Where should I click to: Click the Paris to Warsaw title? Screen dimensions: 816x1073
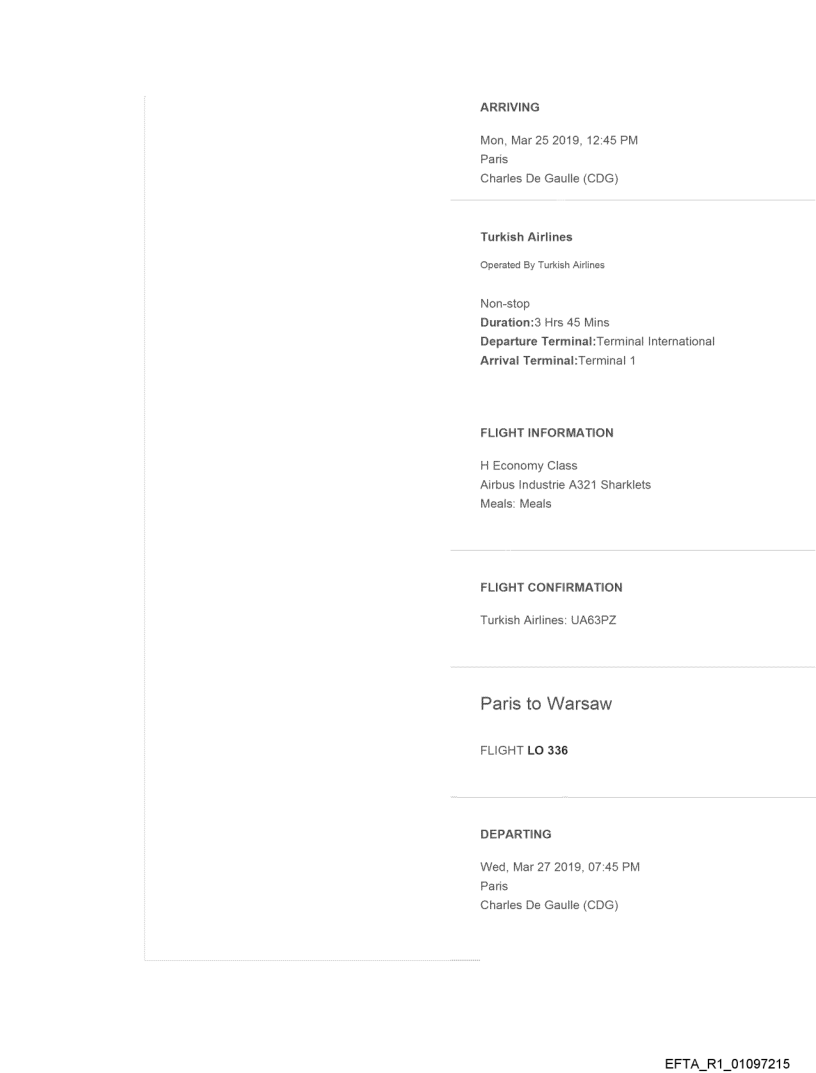tap(546, 704)
